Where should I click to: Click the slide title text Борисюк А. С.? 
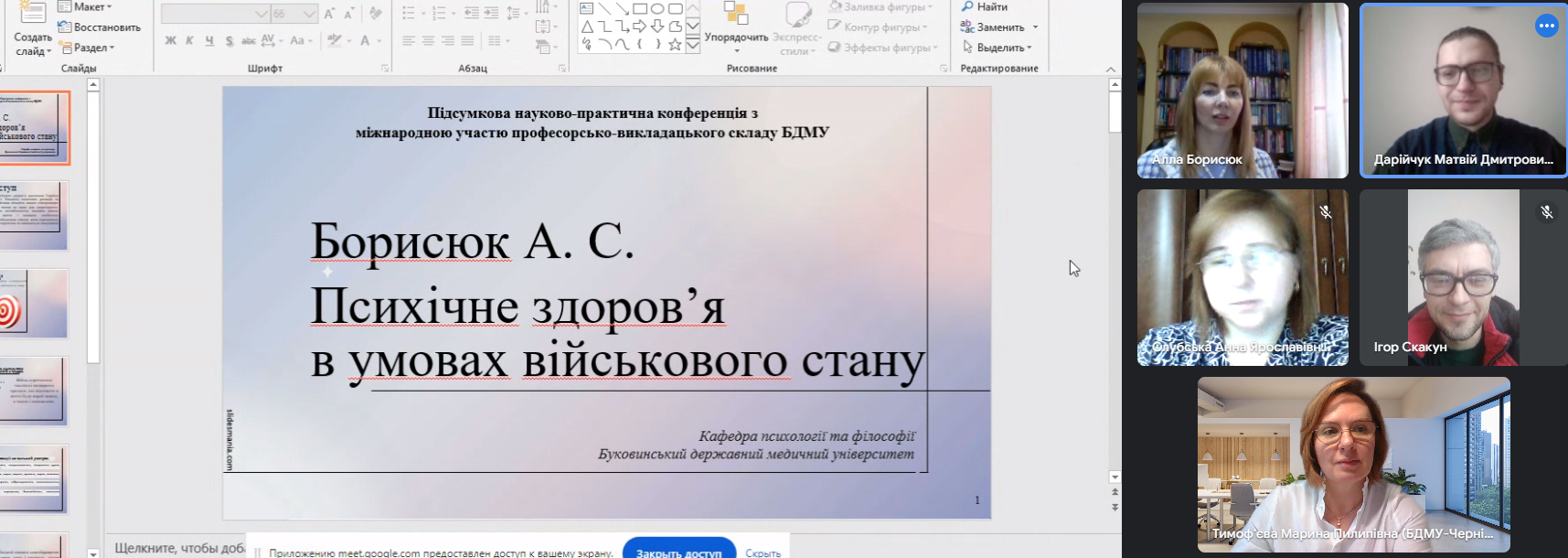[x=473, y=242]
